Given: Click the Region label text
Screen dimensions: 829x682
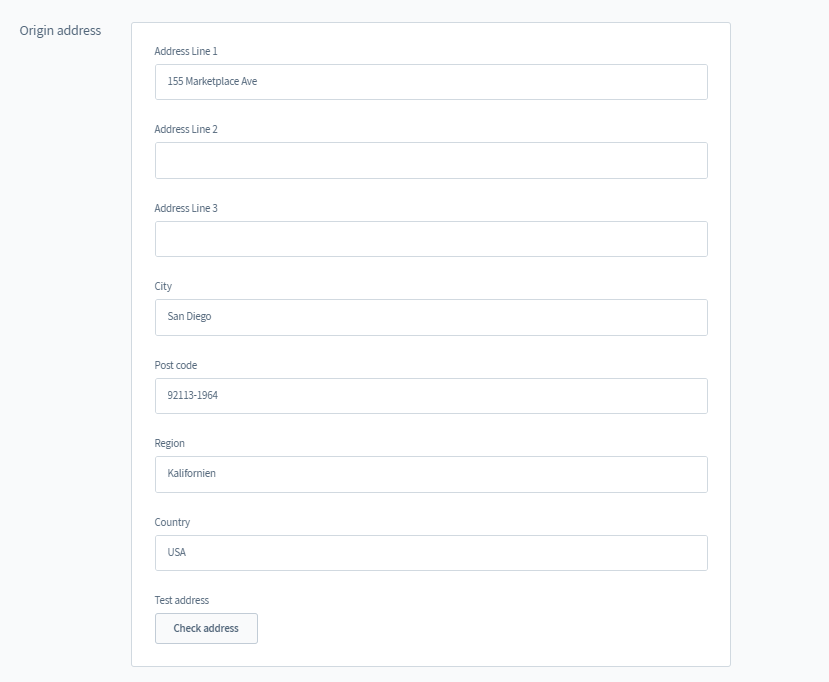Looking at the screenshot, I should 169,444.
